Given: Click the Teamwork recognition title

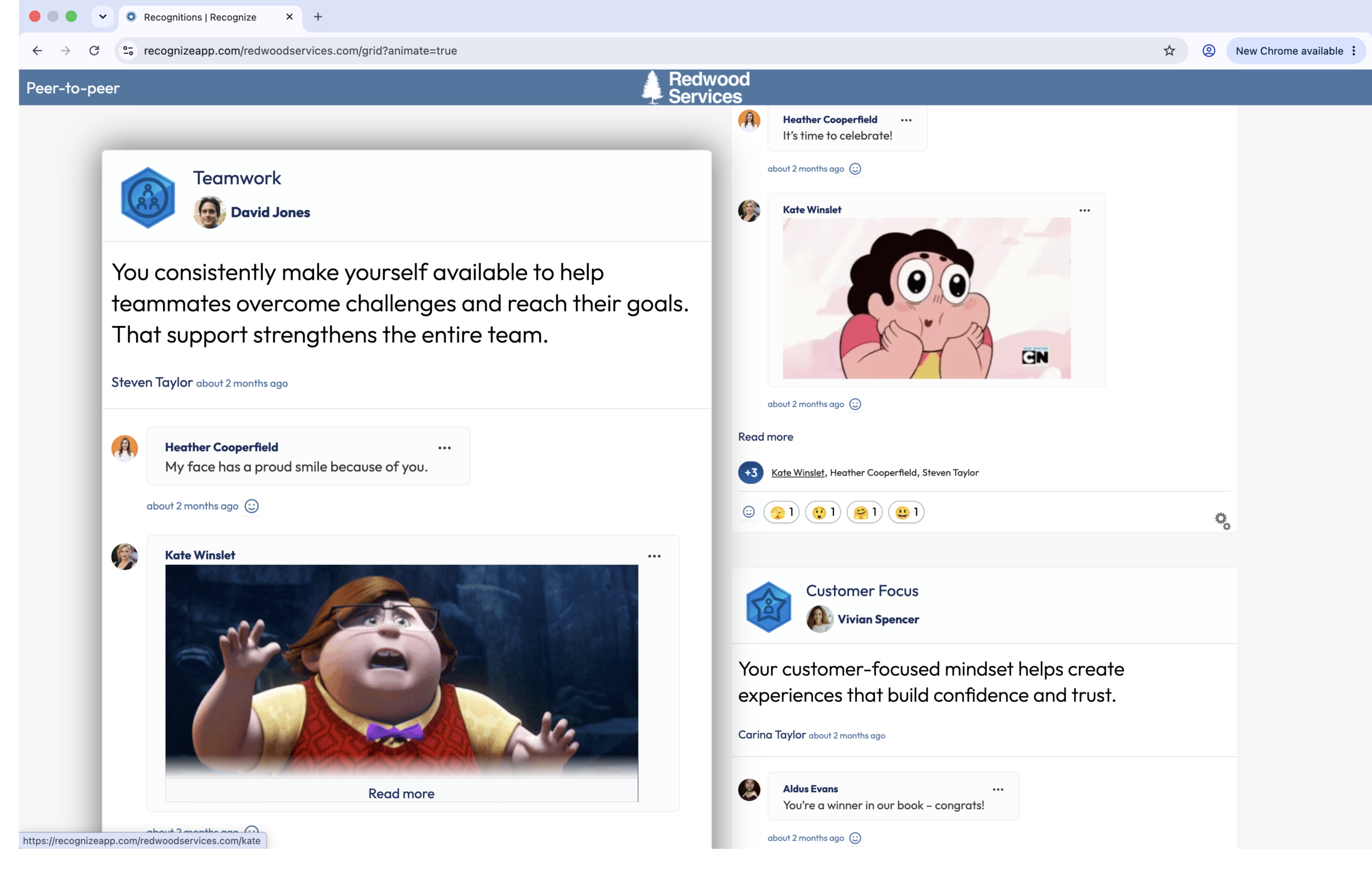Looking at the screenshot, I should (237, 178).
